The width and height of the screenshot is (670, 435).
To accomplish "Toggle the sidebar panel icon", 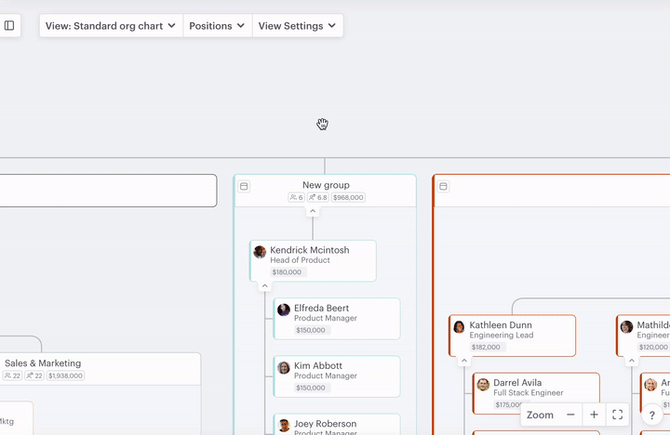I will coord(9,26).
